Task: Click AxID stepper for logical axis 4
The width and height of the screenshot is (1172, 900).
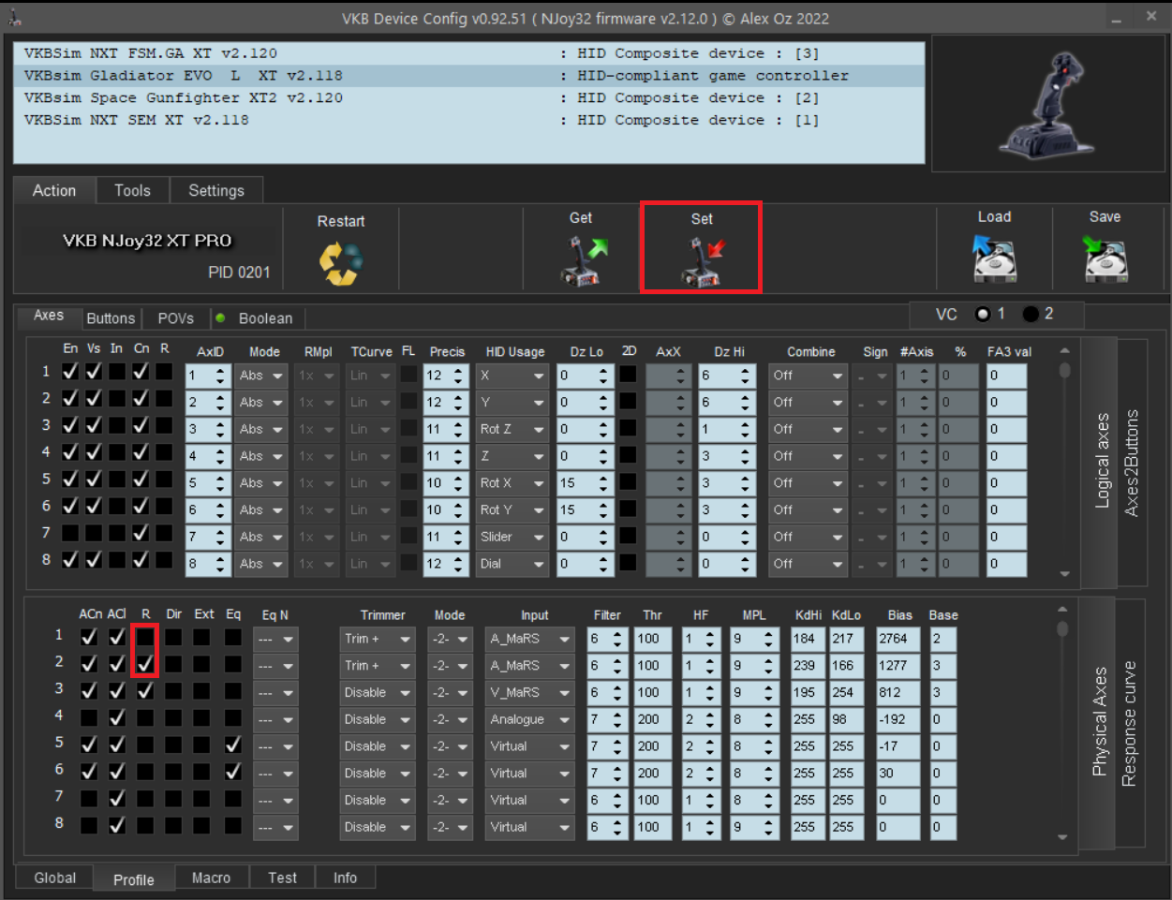Action: tap(220, 456)
